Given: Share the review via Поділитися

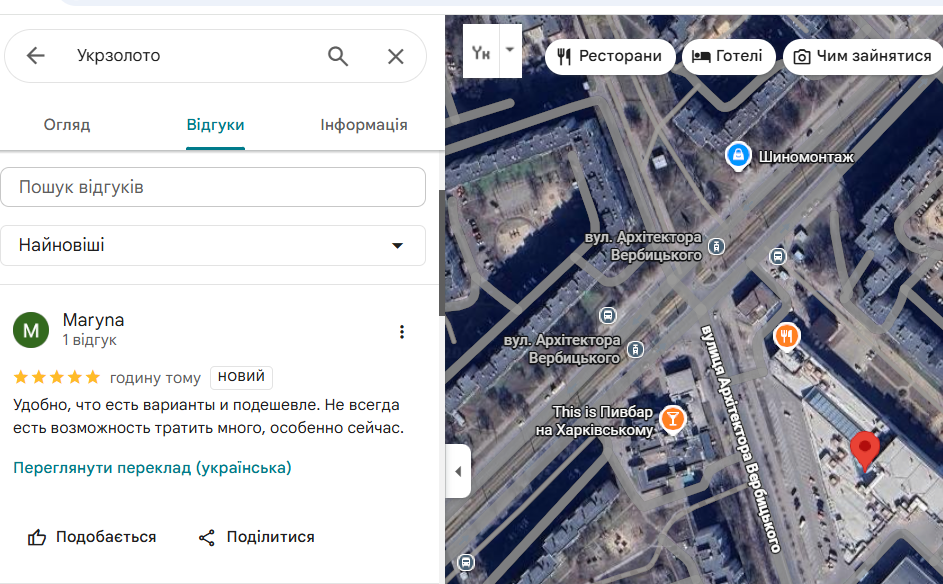Looking at the screenshot, I should point(257,537).
